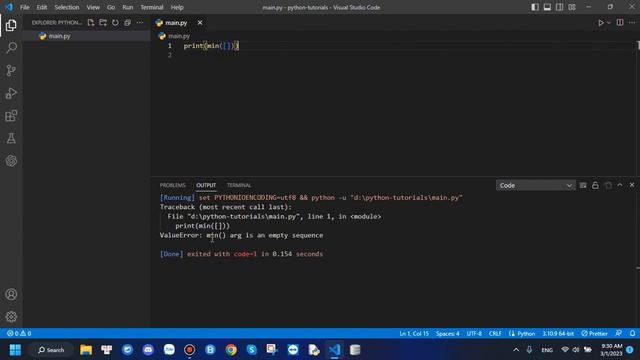Open the Edit menu
Viewport: 640px width, 360px height.
[42, 7]
